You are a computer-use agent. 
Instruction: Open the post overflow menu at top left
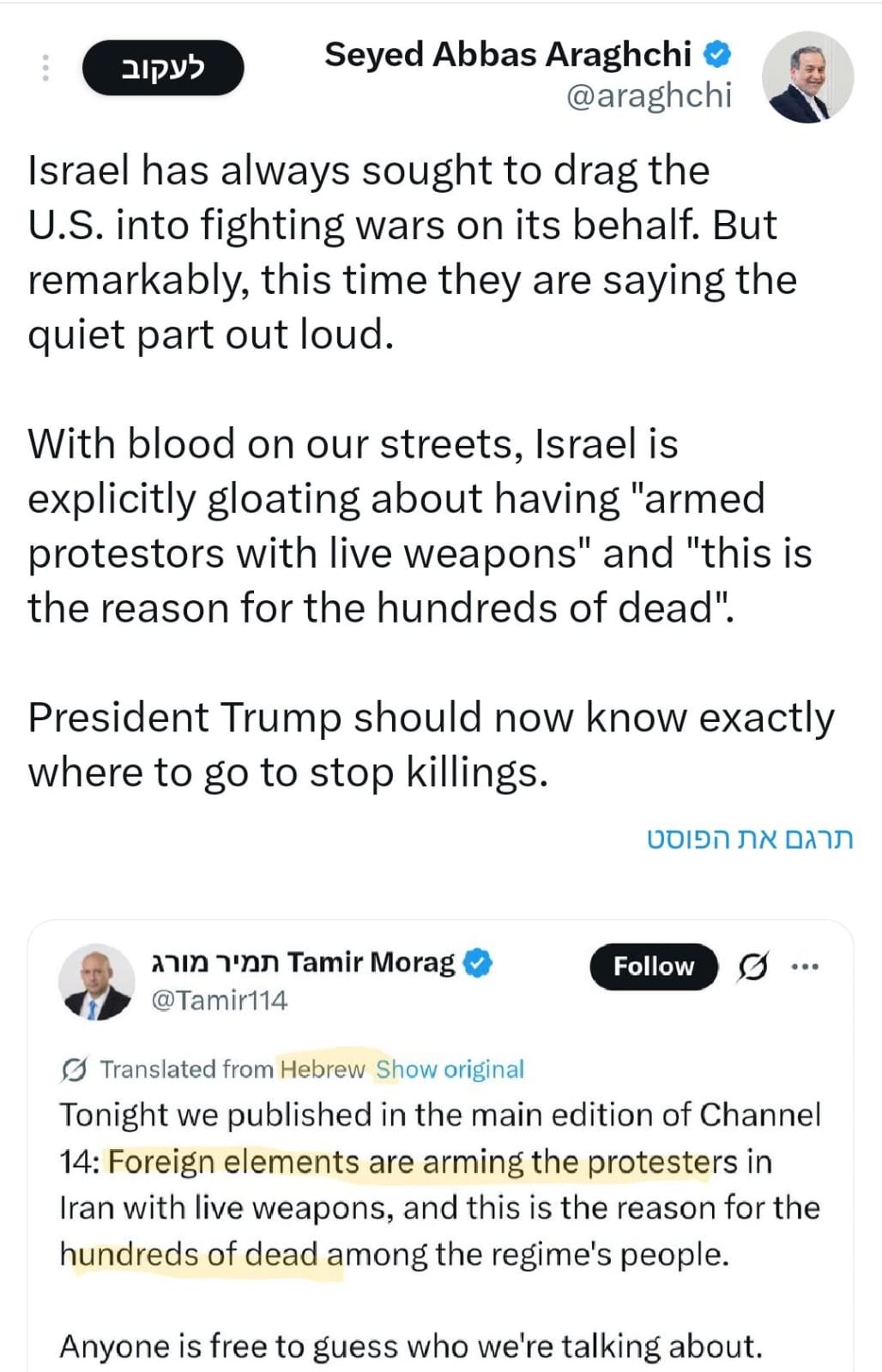pyautogui.click(x=44, y=69)
